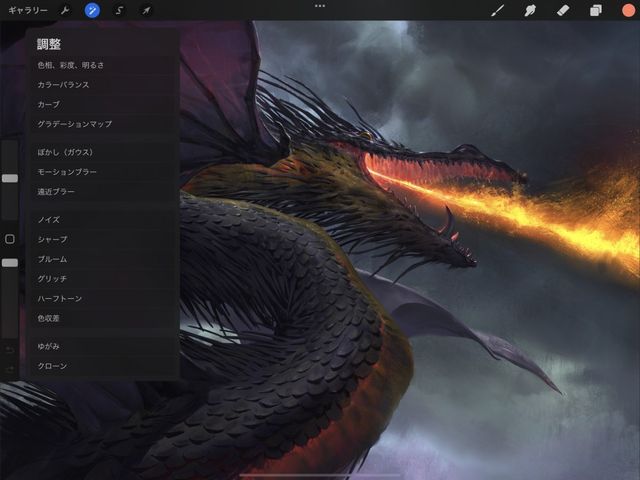Select the Selection S-shaped tool

pyautogui.click(x=119, y=10)
